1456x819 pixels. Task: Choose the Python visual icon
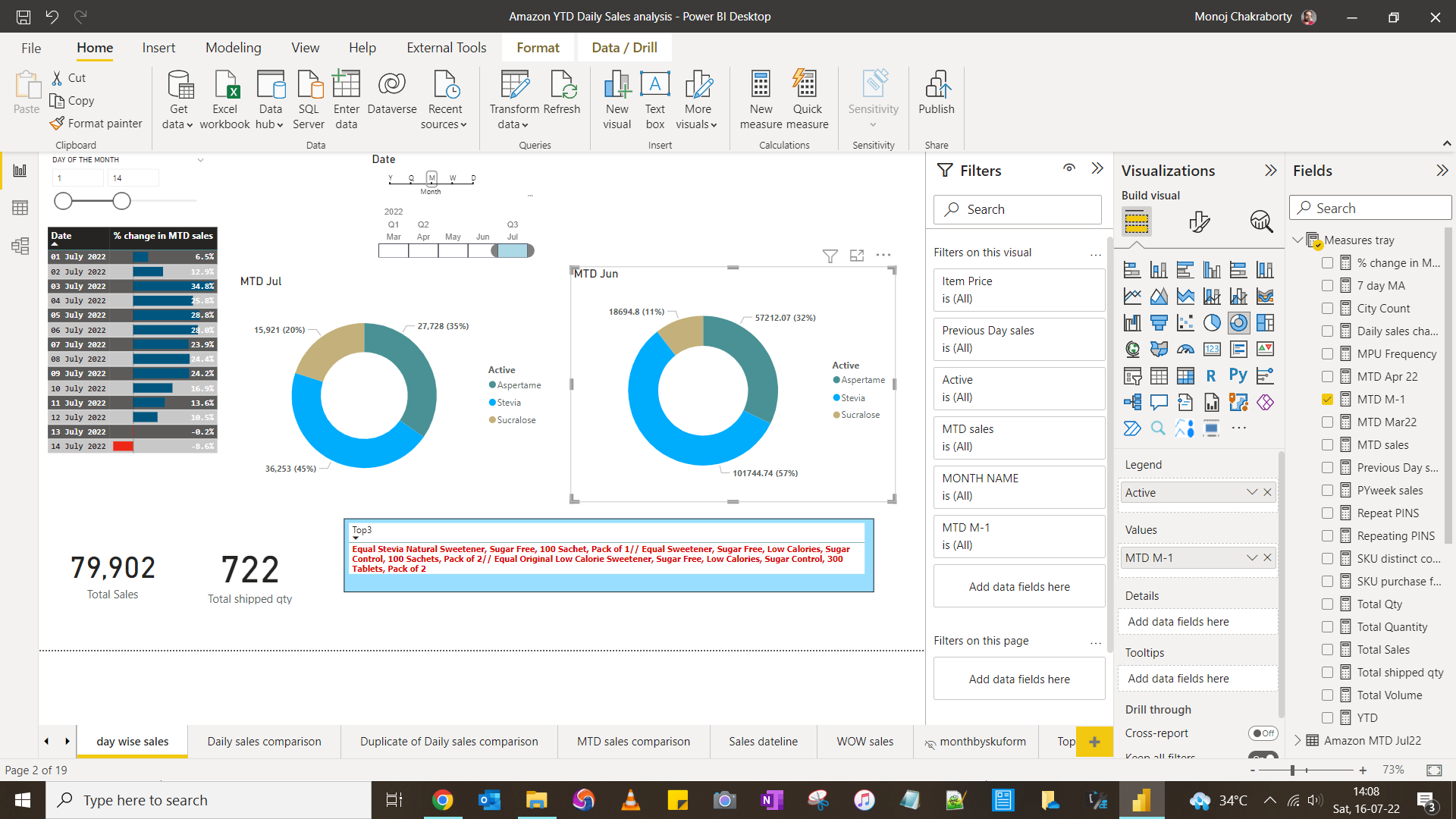(x=1238, y=375)
